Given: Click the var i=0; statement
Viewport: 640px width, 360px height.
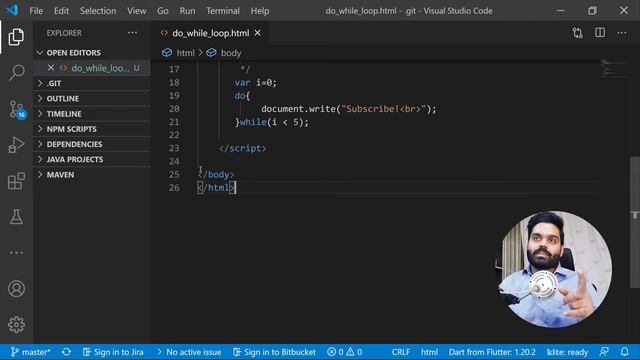Looking at the screenshot, I should (x=256, y=82).
